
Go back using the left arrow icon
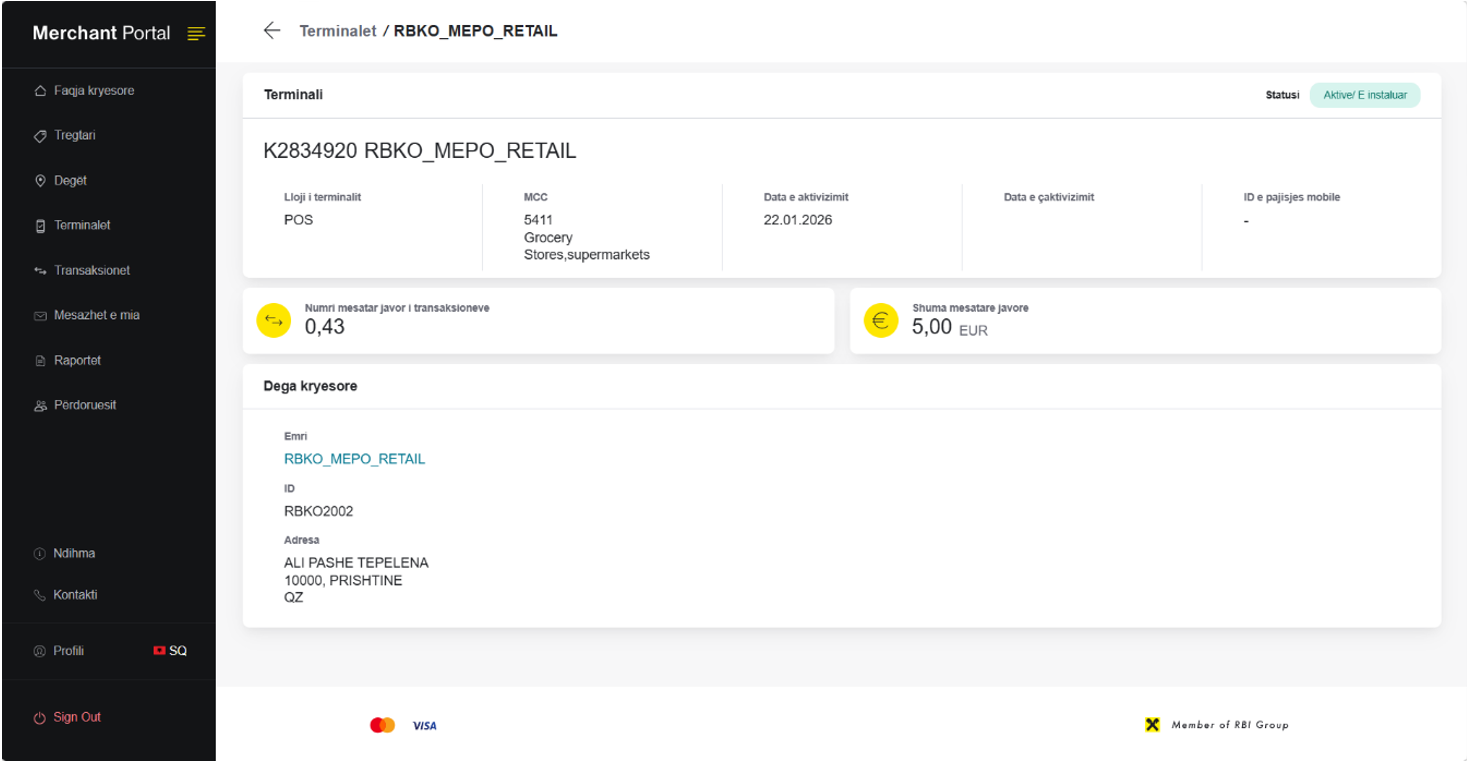point(272,31)
